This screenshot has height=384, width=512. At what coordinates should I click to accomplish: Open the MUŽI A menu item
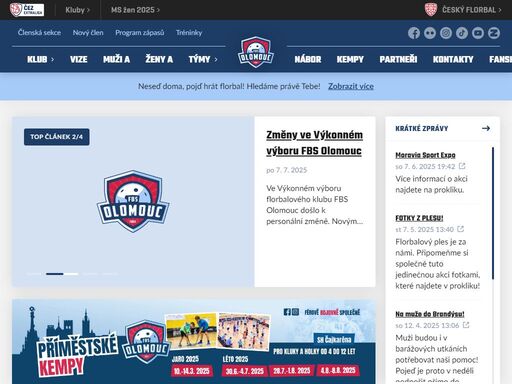click(116, 59)
